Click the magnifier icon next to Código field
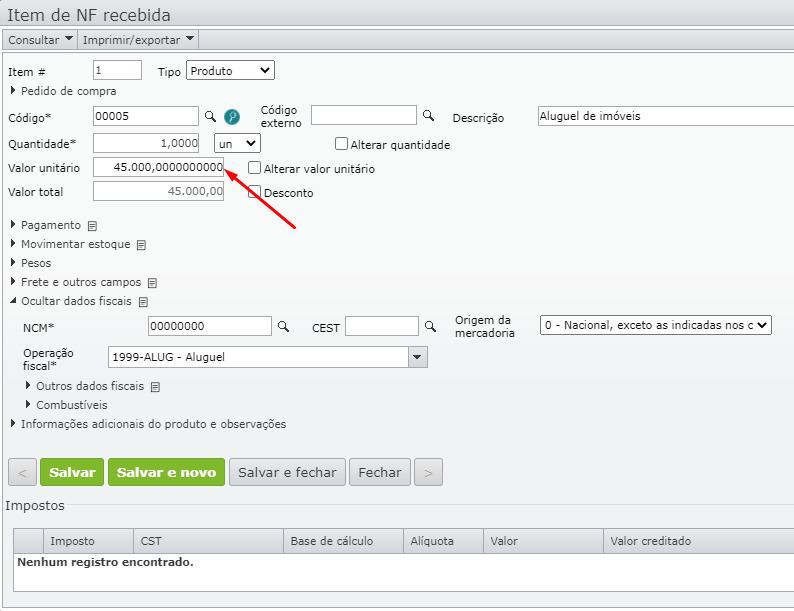Image resolution: width=794 pixels, height=611 pixels. point(210,116)
